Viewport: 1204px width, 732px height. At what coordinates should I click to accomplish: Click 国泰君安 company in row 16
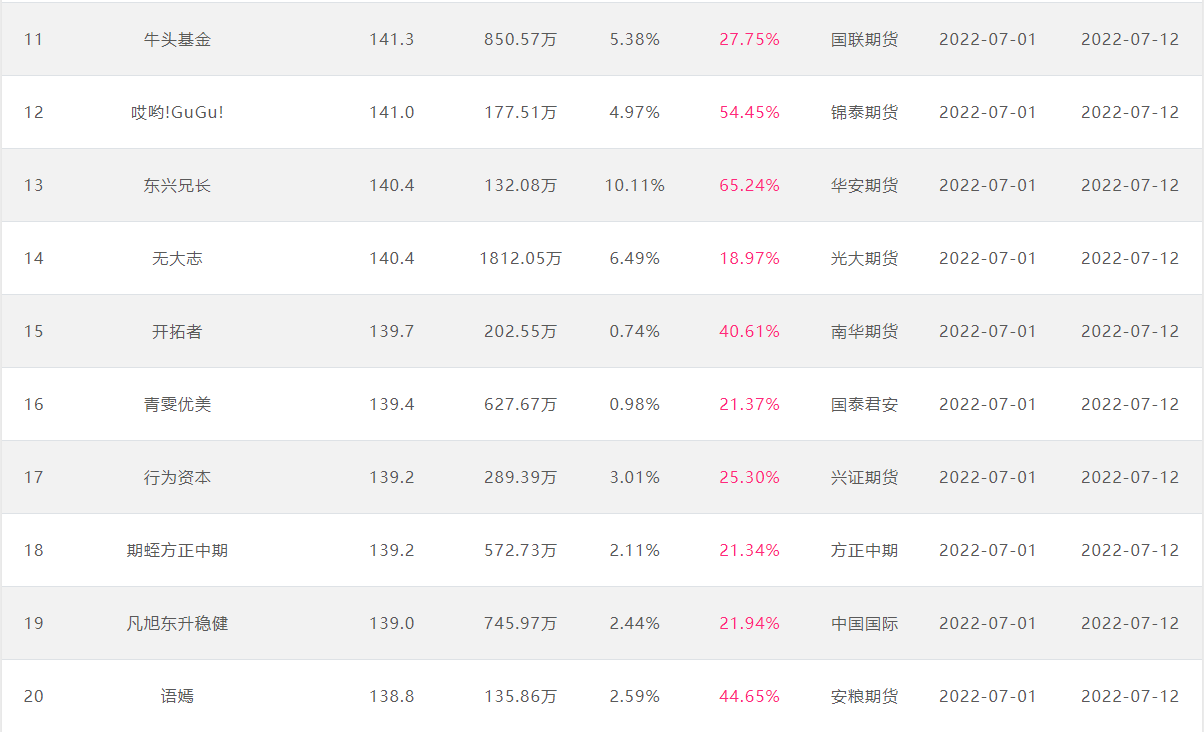pyautogui.click(x=864, y=405)
